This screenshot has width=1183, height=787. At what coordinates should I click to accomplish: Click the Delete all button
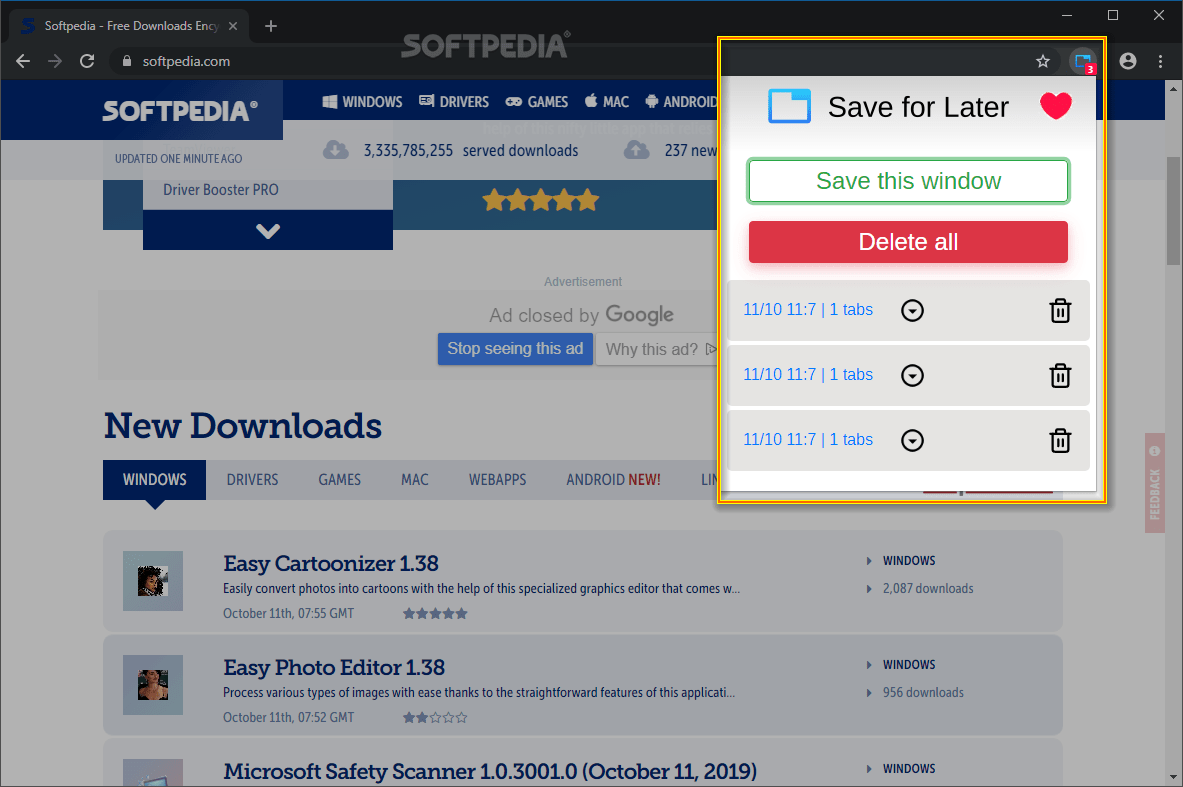908,241
